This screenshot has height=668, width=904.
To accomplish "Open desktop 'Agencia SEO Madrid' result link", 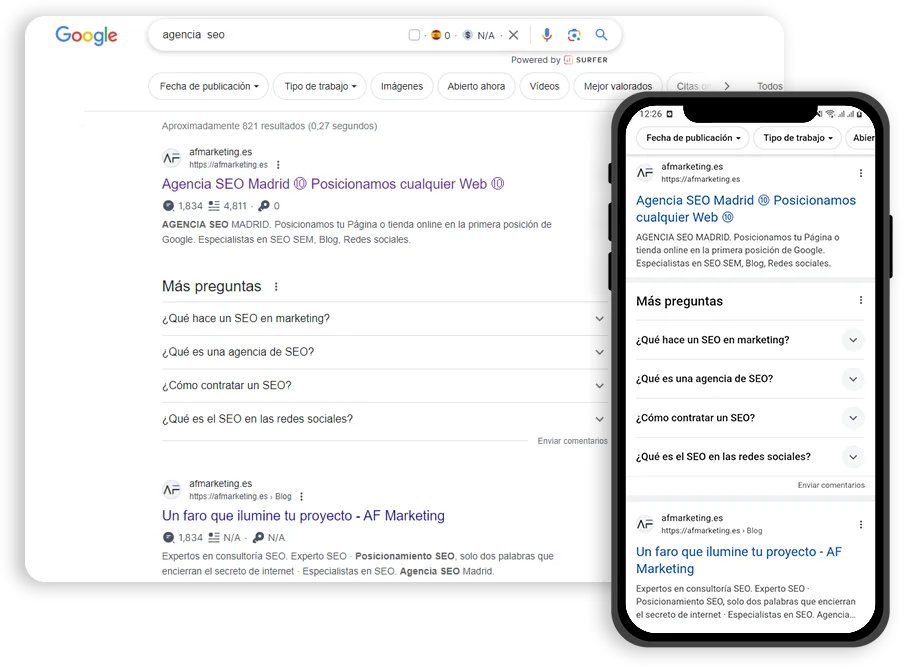I will coord(333,184).
